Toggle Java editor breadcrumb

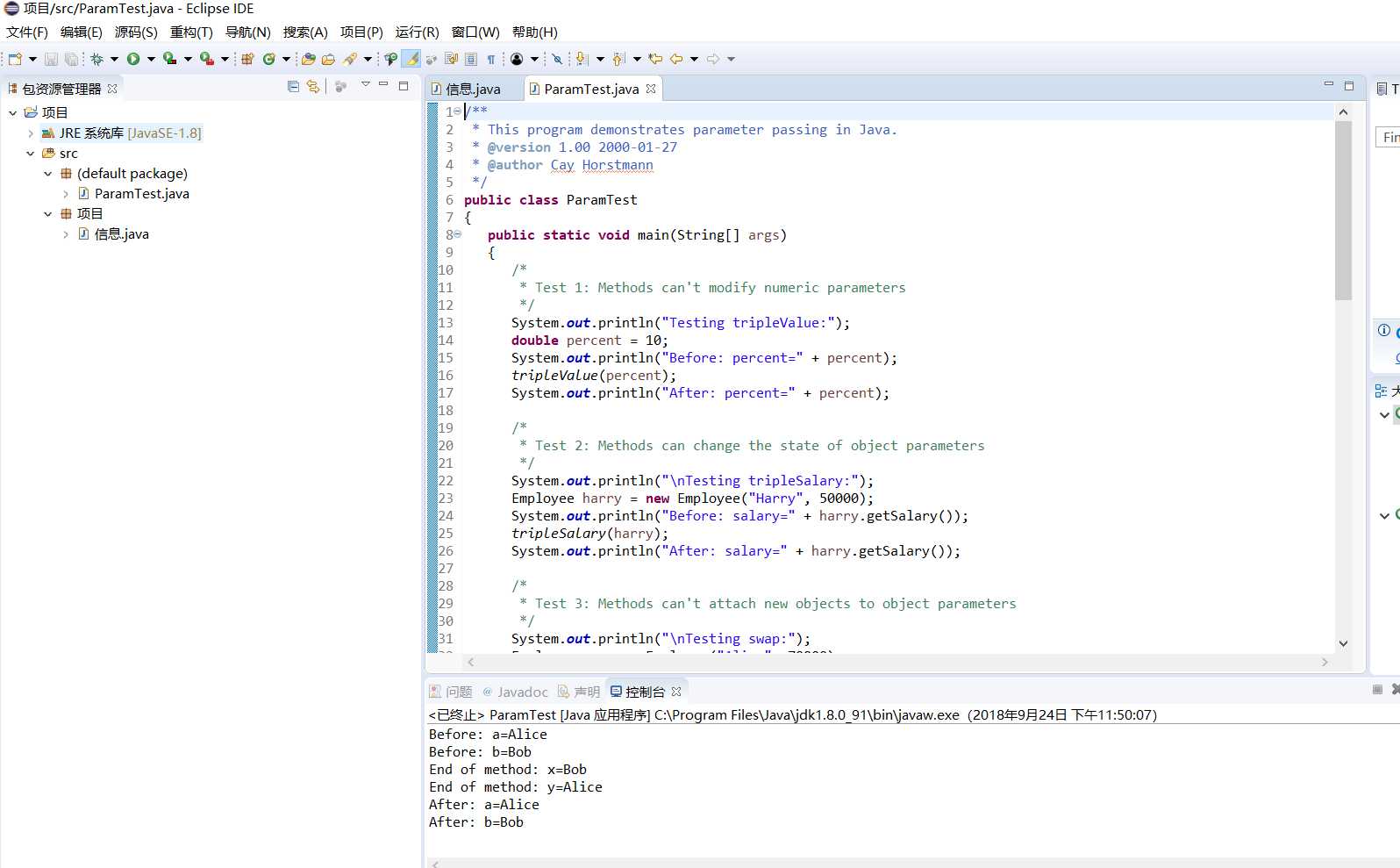point(390,59)
